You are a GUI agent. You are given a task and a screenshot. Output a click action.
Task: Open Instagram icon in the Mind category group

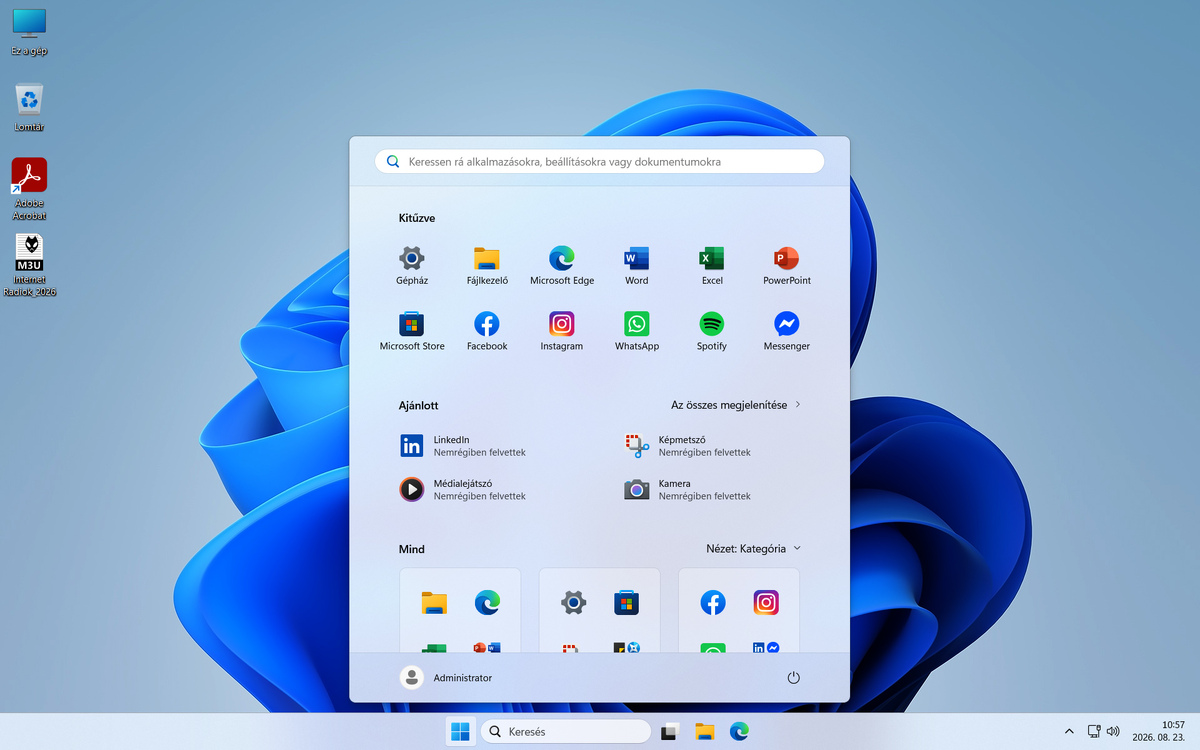pos(766,603)
